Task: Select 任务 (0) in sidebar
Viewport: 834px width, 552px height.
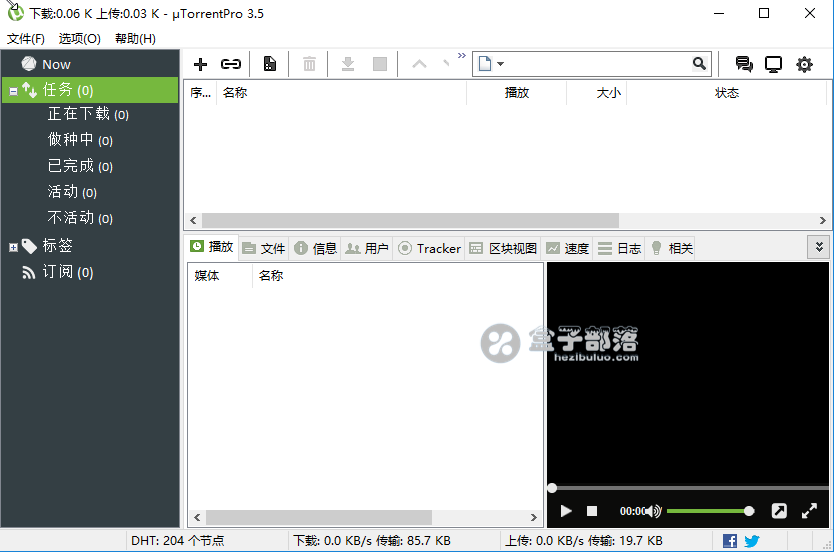Action: [x=90, y=90]
